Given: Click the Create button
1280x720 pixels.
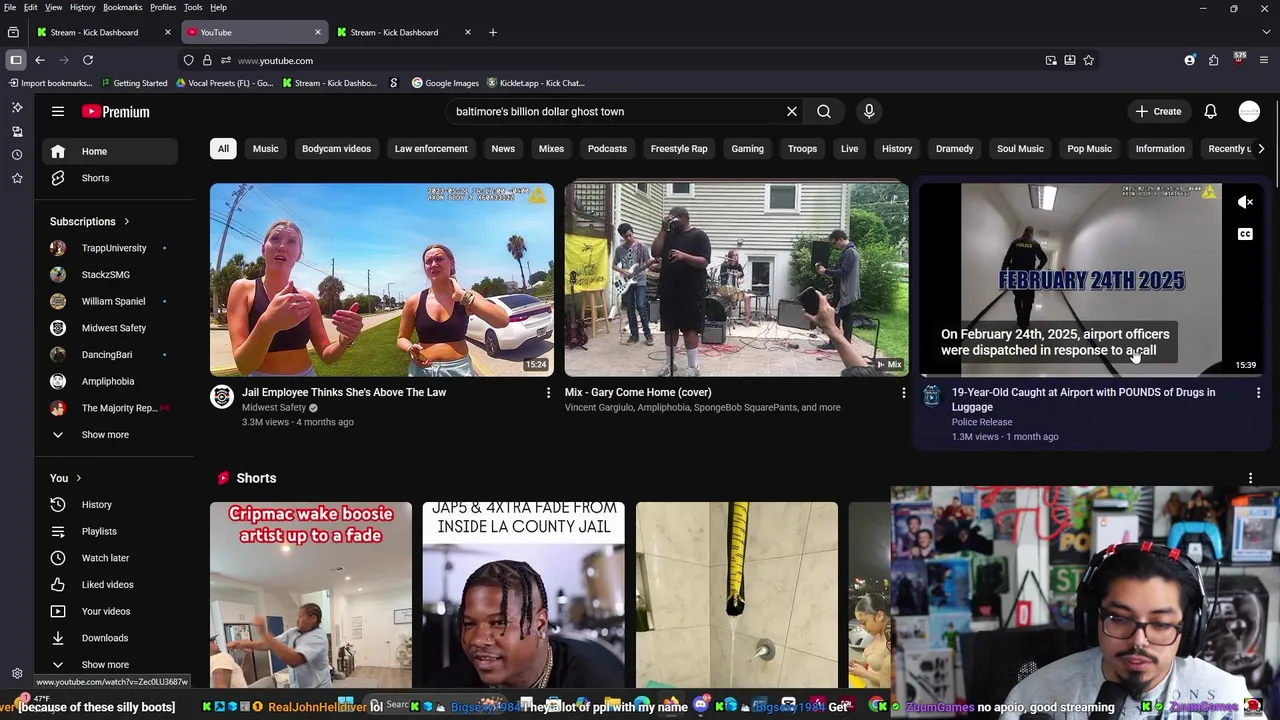Looking at the screenshot, I should [x=1158, y=111].
